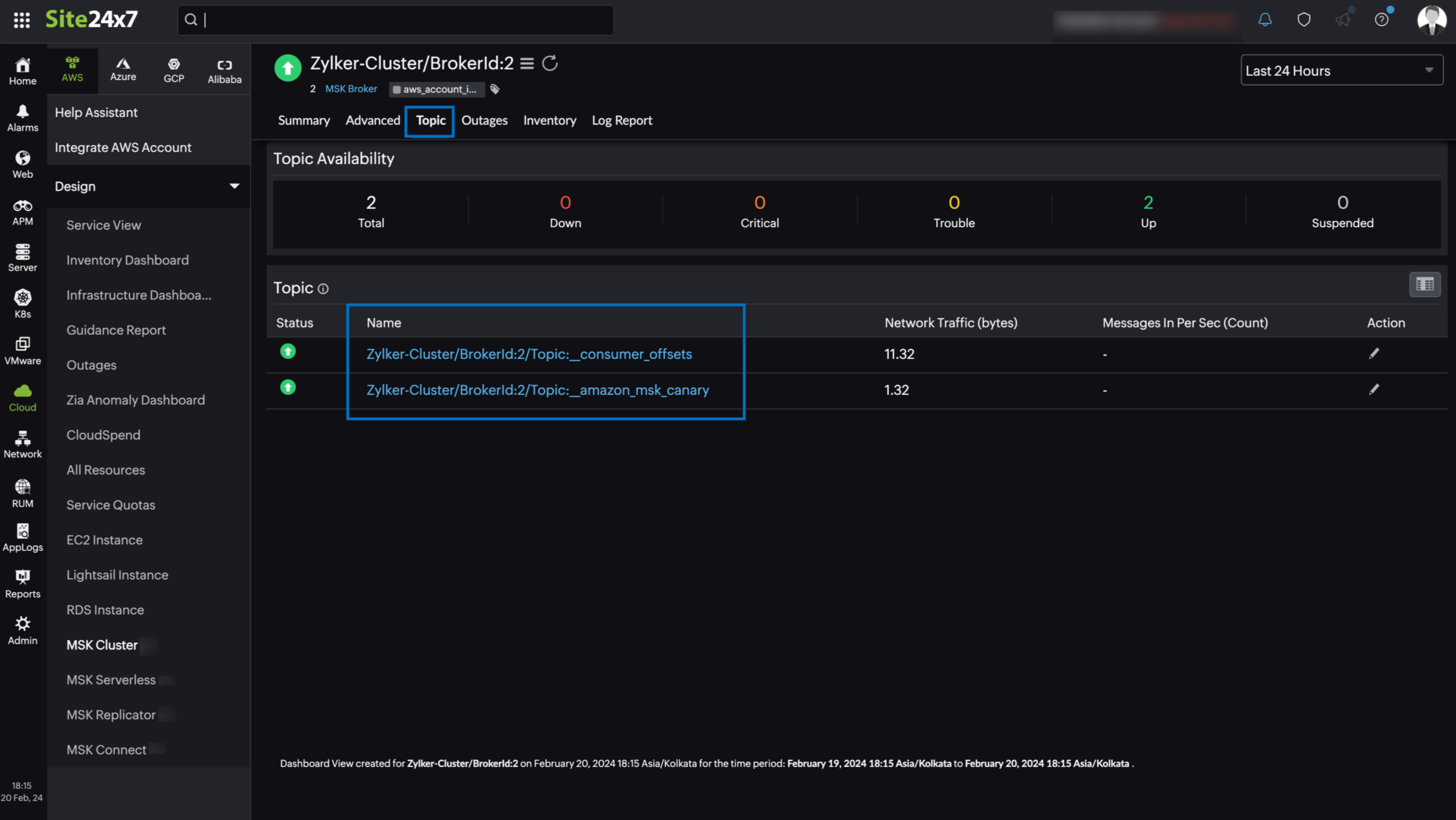The height and width of the screenshot is (820, 1456).
Task: Open the notifications bell icon
Action: (1265, 20)
